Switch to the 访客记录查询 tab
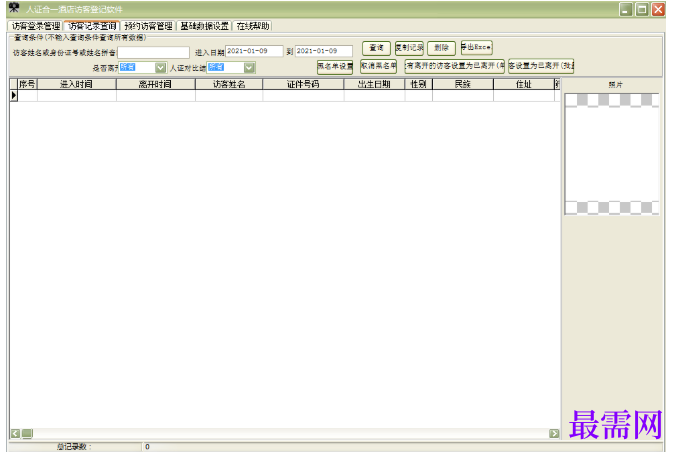The width and height of the screenshot is (681, 456). [92, 26]
